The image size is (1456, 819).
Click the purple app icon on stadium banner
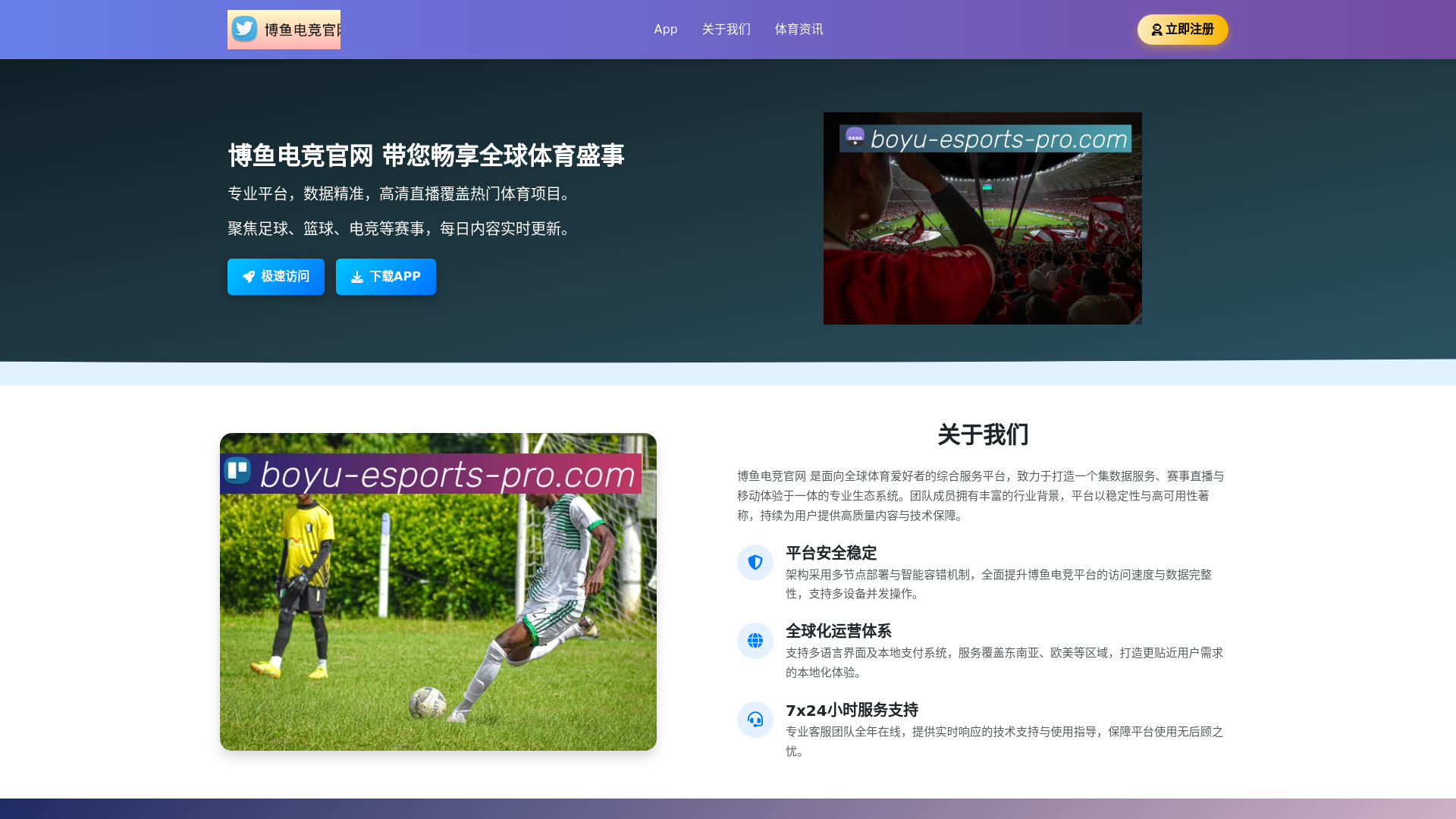click(855, 137)
